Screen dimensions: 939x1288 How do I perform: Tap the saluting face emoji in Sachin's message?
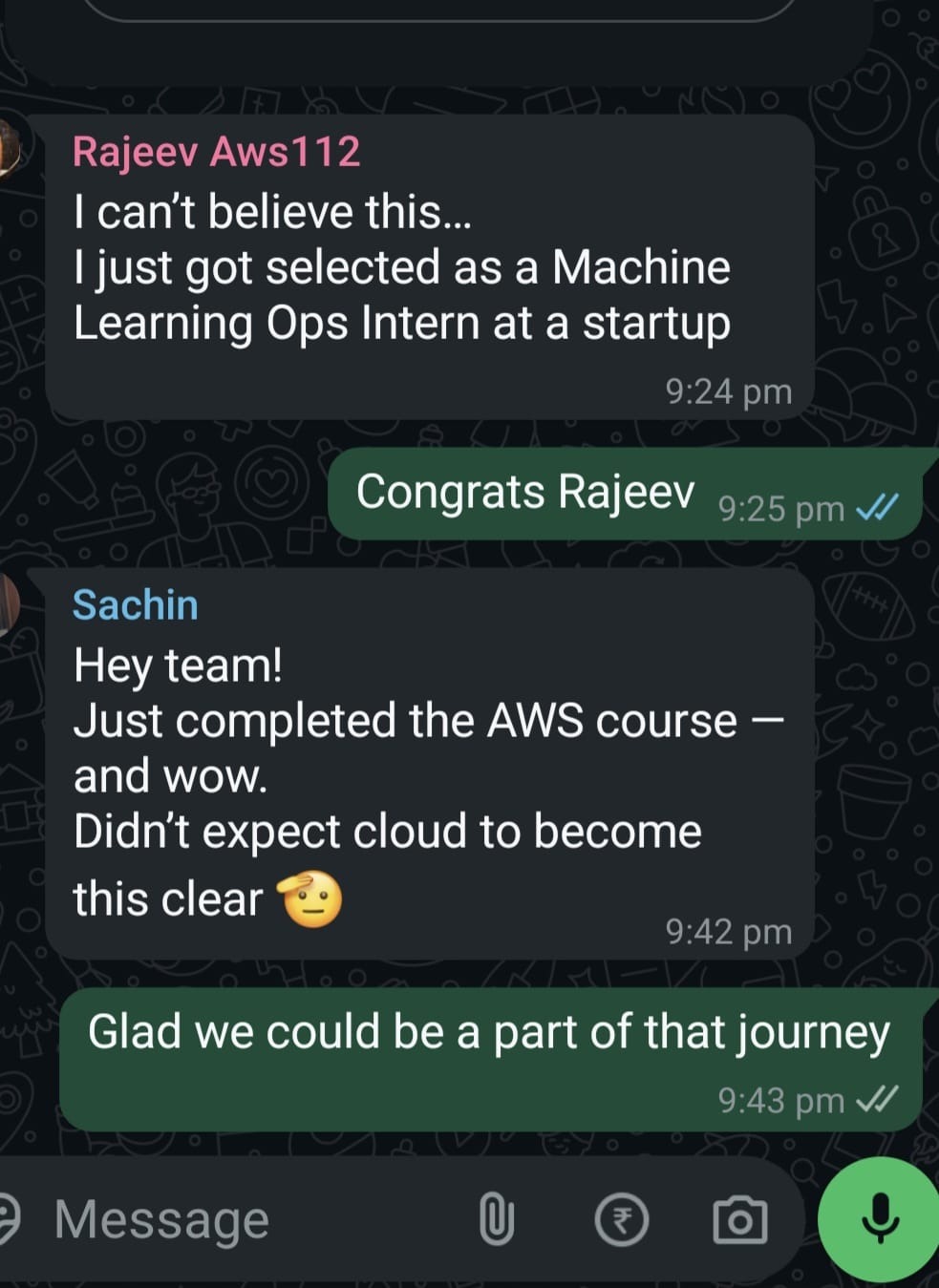tap(309, 898)
